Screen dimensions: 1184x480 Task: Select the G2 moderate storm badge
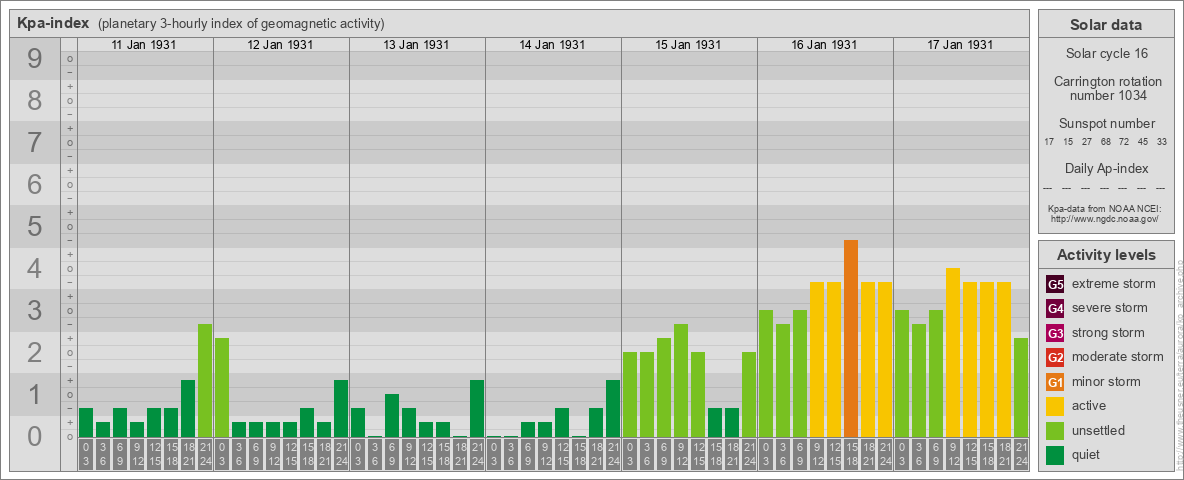[x=1055, y=357]
